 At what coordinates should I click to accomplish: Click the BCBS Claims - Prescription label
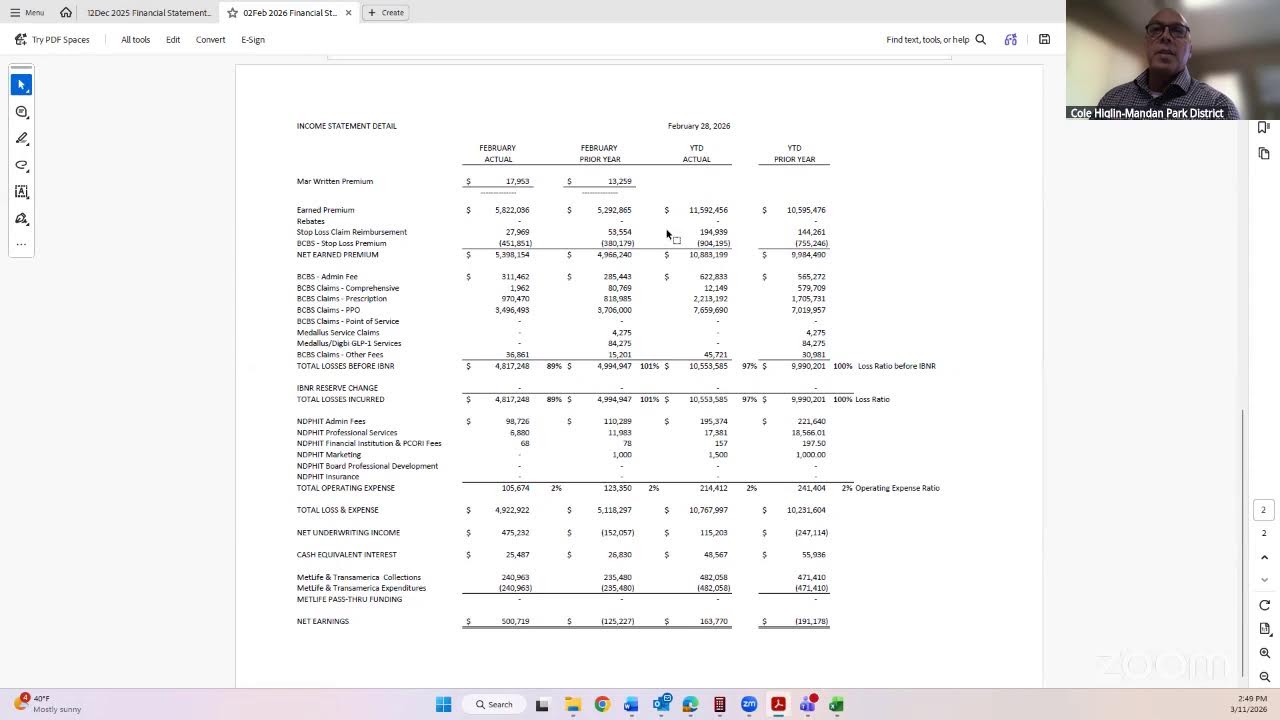[342, 299]
